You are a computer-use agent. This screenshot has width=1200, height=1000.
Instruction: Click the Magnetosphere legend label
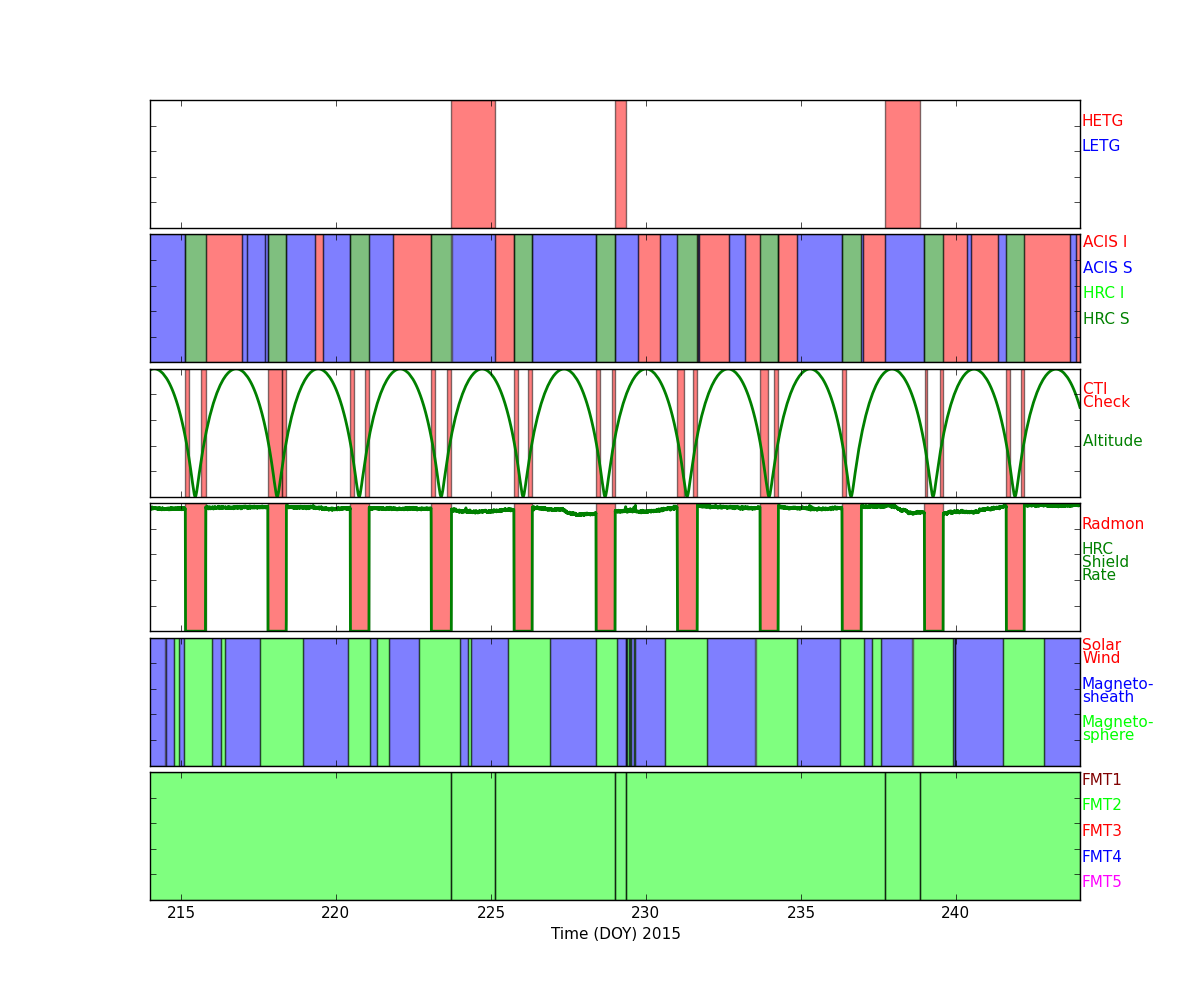pos(1117,729)
